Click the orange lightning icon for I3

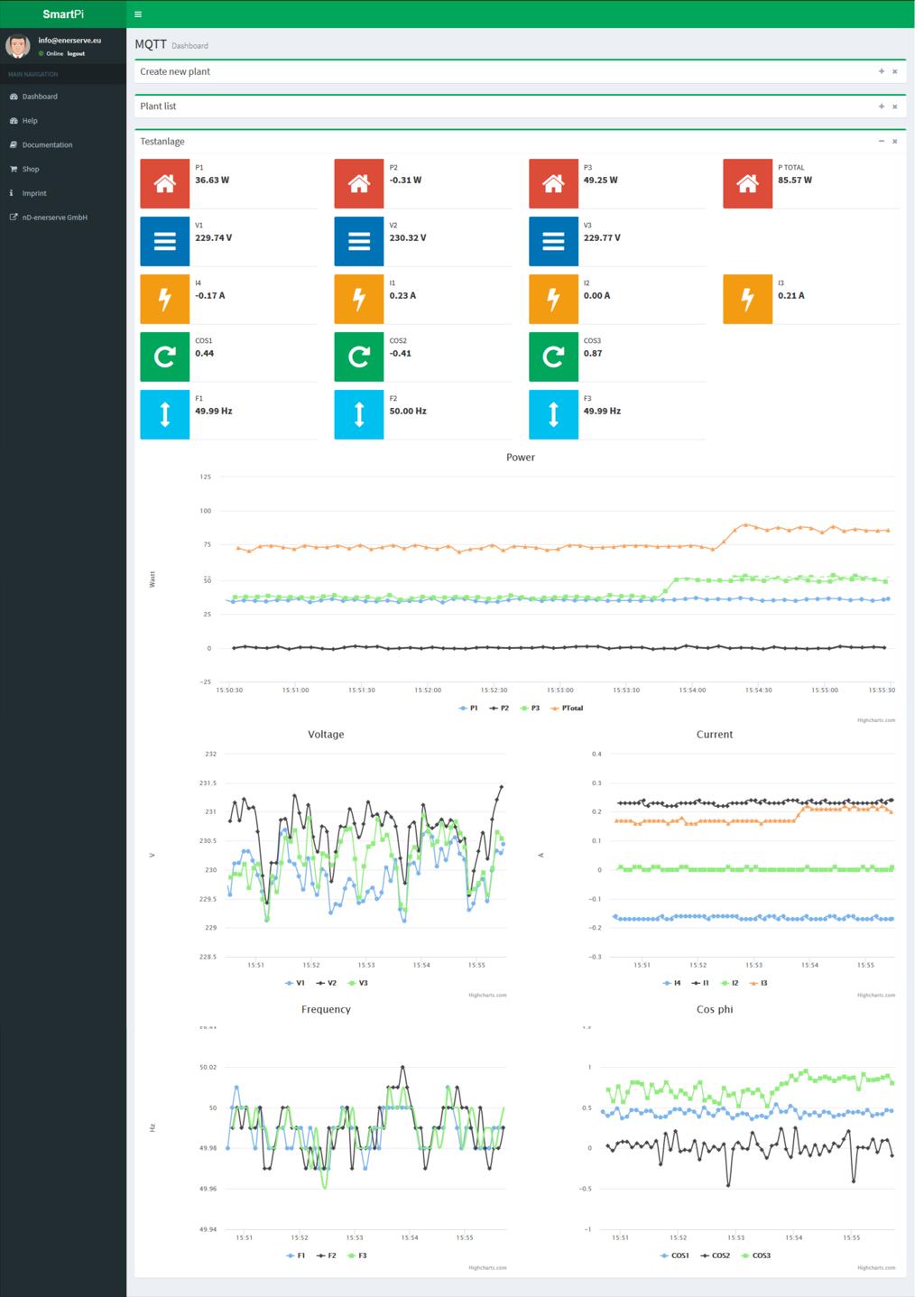click(x=747, y=299)
